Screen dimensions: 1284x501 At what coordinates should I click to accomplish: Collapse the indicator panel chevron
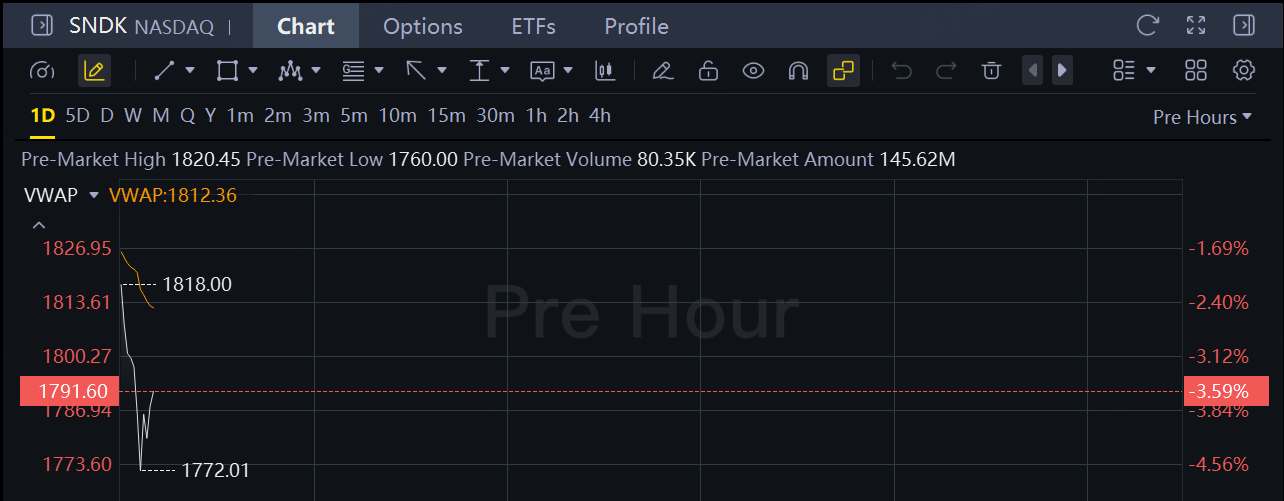pyautogui.click(x=39, y=225)
